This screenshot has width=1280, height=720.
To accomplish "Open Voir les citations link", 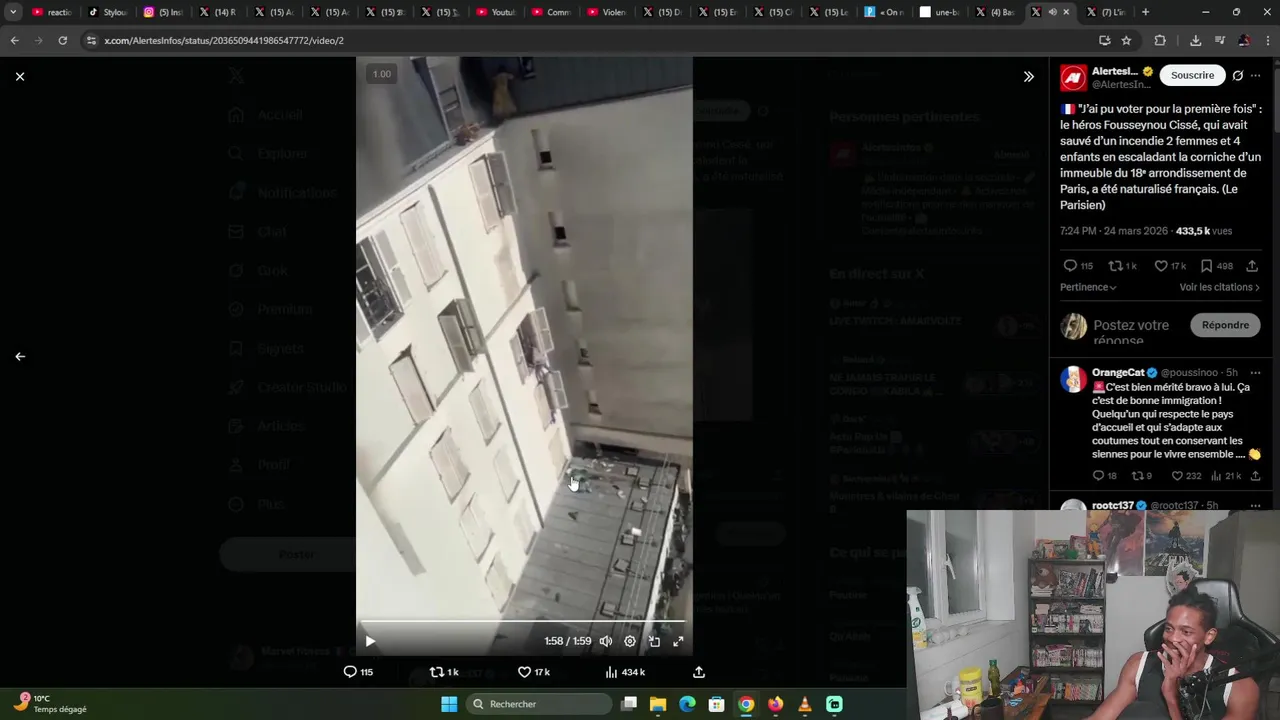I will pos(1220,287).
